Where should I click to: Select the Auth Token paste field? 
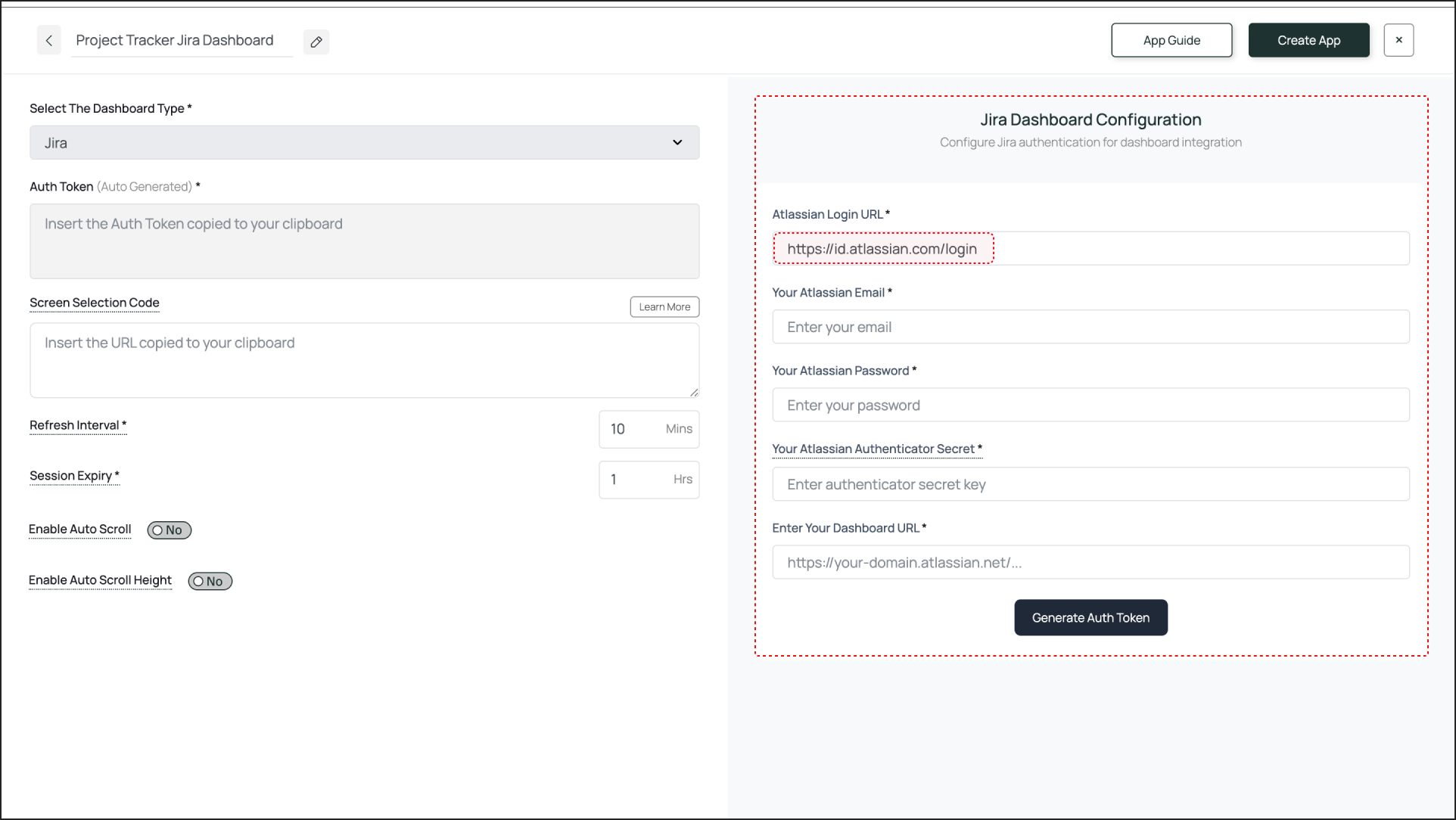pos(364,241)
